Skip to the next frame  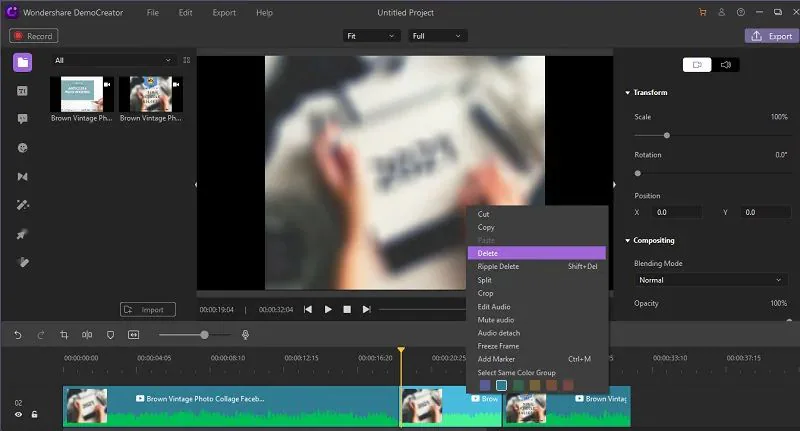(x=366, y=310)
